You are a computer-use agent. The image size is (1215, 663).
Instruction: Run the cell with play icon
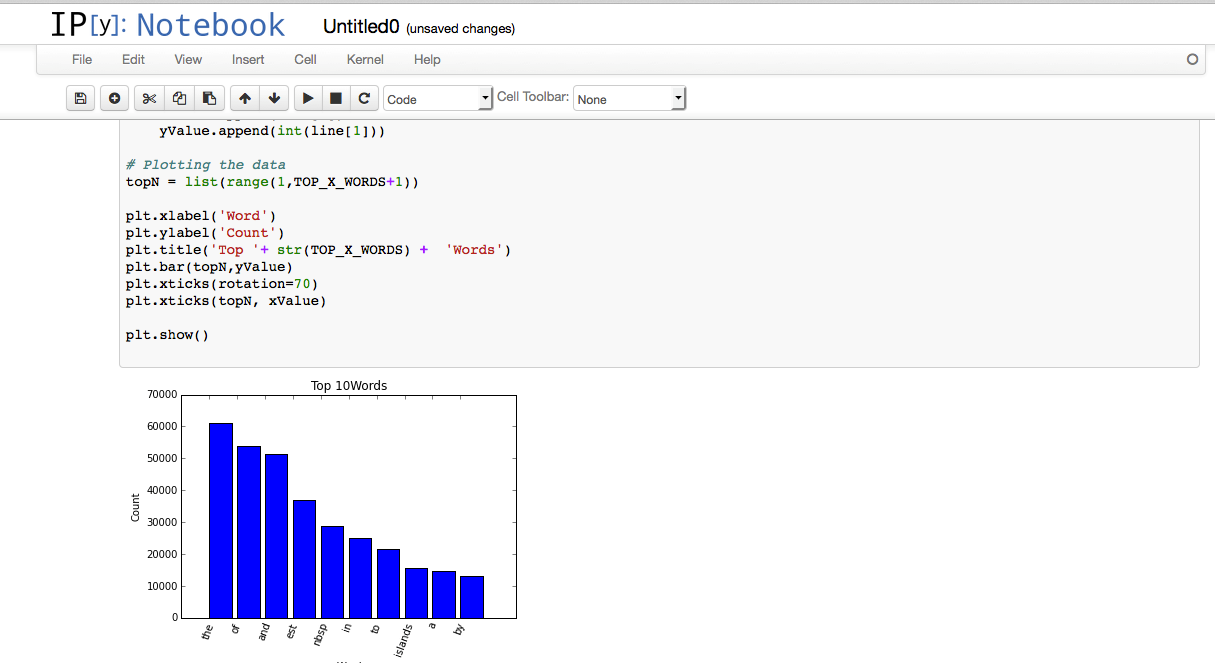(308, 97)
